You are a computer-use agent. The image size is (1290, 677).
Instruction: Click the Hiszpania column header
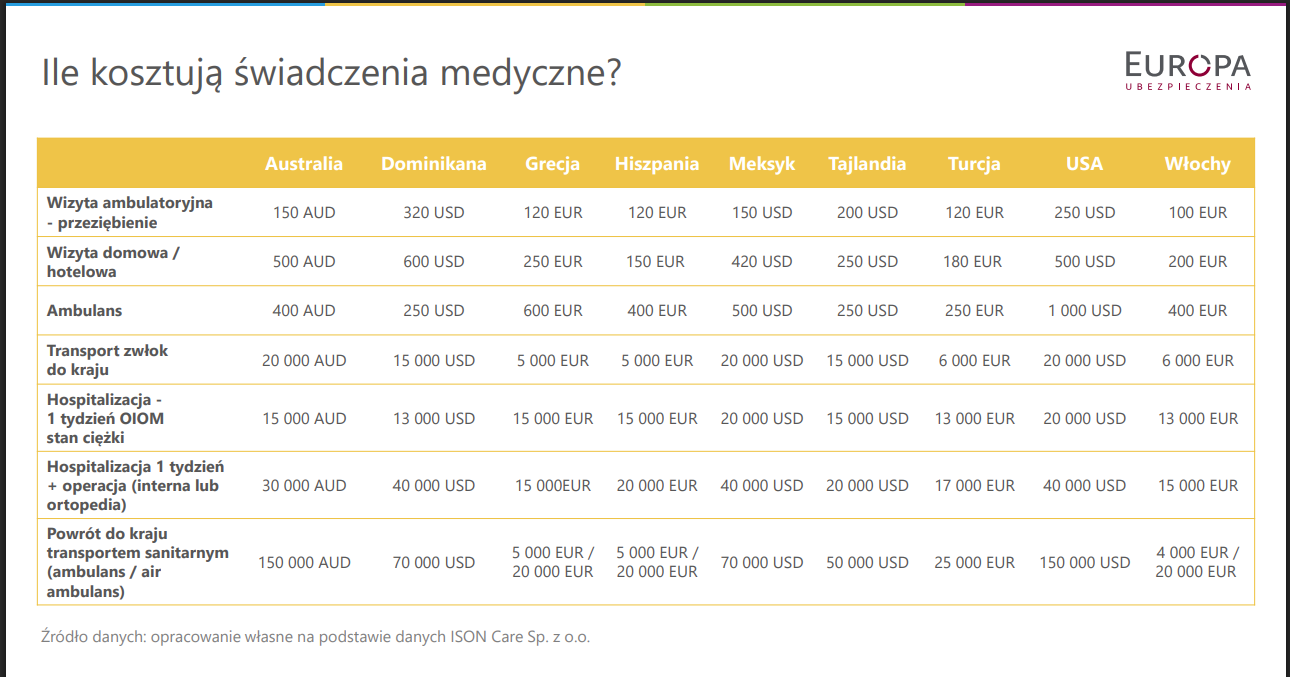(657, 164)
